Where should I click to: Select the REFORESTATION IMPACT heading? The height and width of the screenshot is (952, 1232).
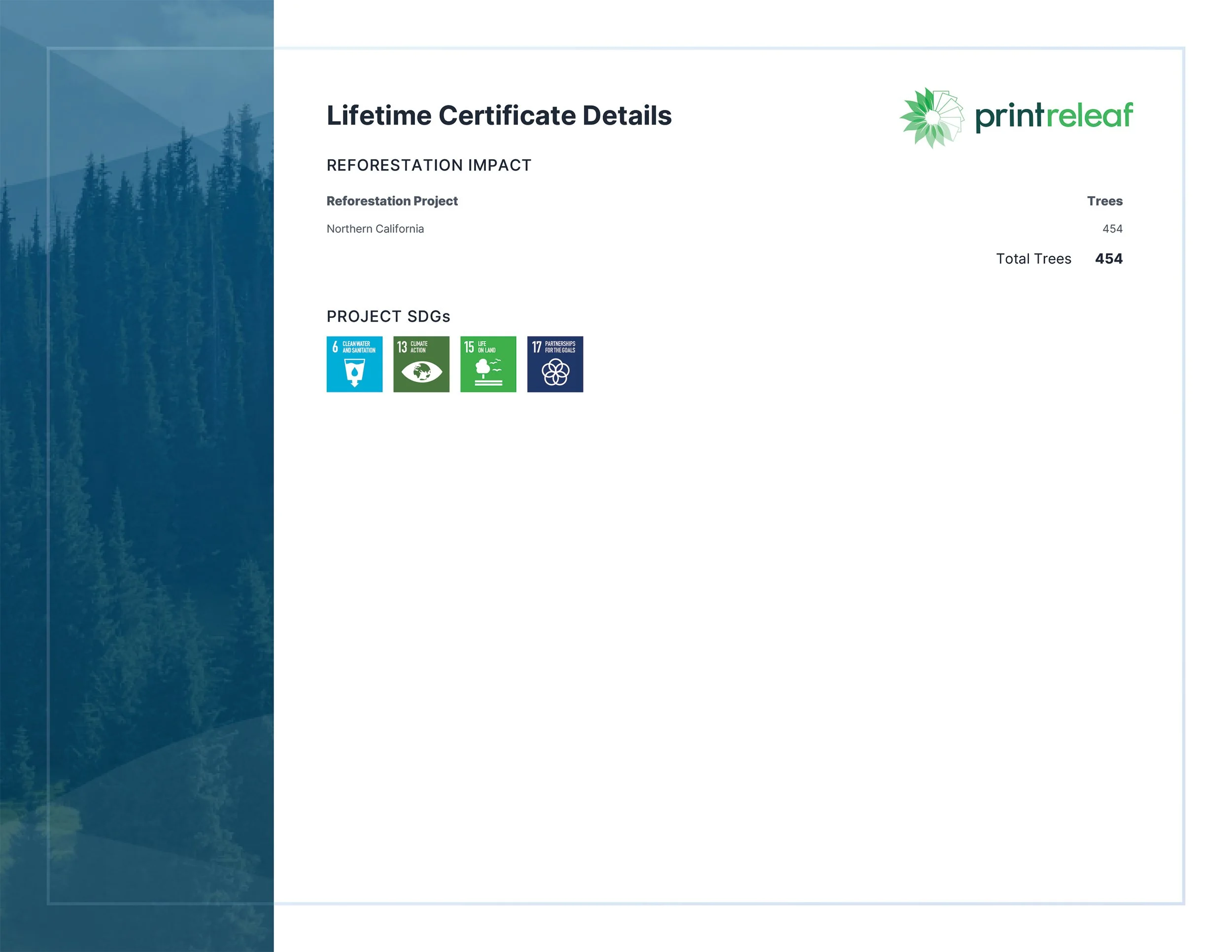point(429,165)
